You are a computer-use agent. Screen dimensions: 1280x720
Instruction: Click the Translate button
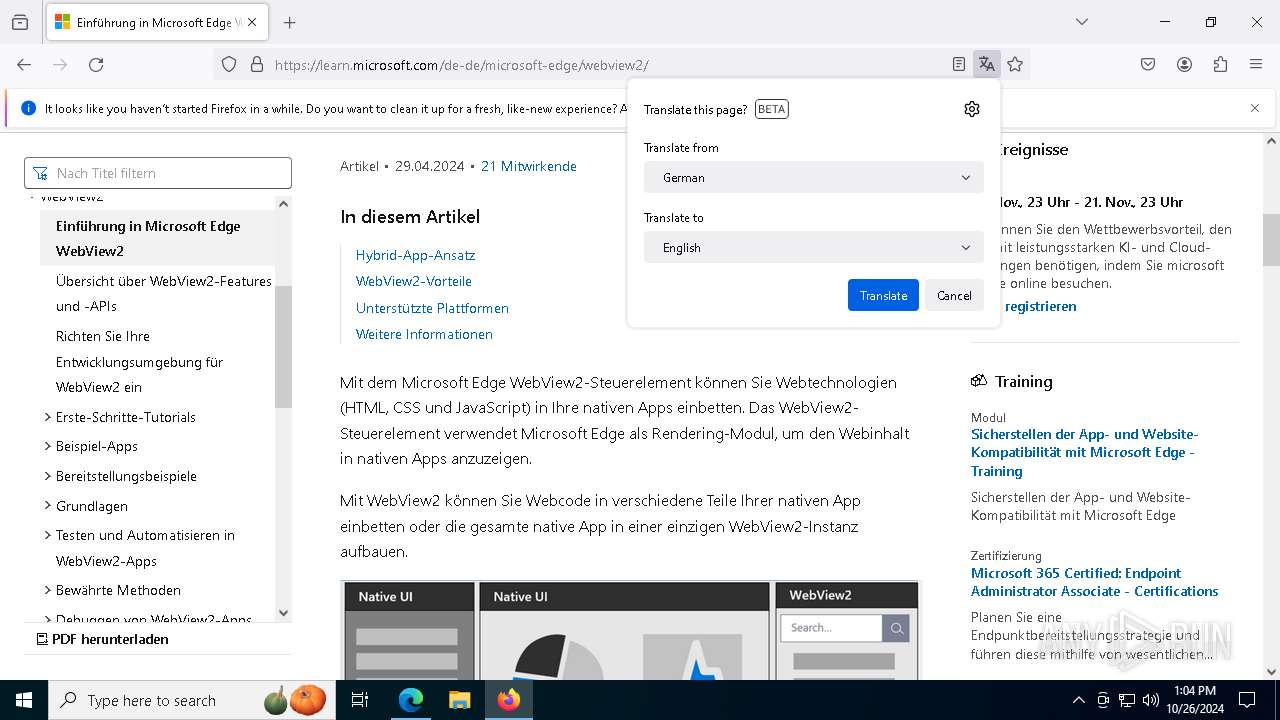pyautogui.click(x=883, y=295)
